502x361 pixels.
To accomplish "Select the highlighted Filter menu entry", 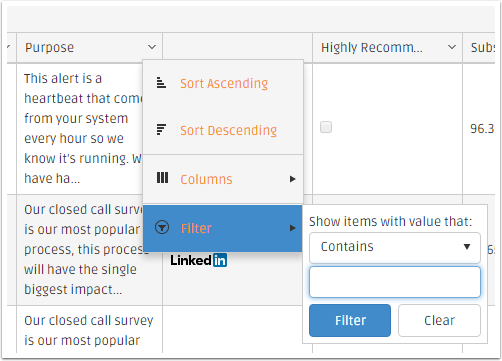I will (223, 228).
